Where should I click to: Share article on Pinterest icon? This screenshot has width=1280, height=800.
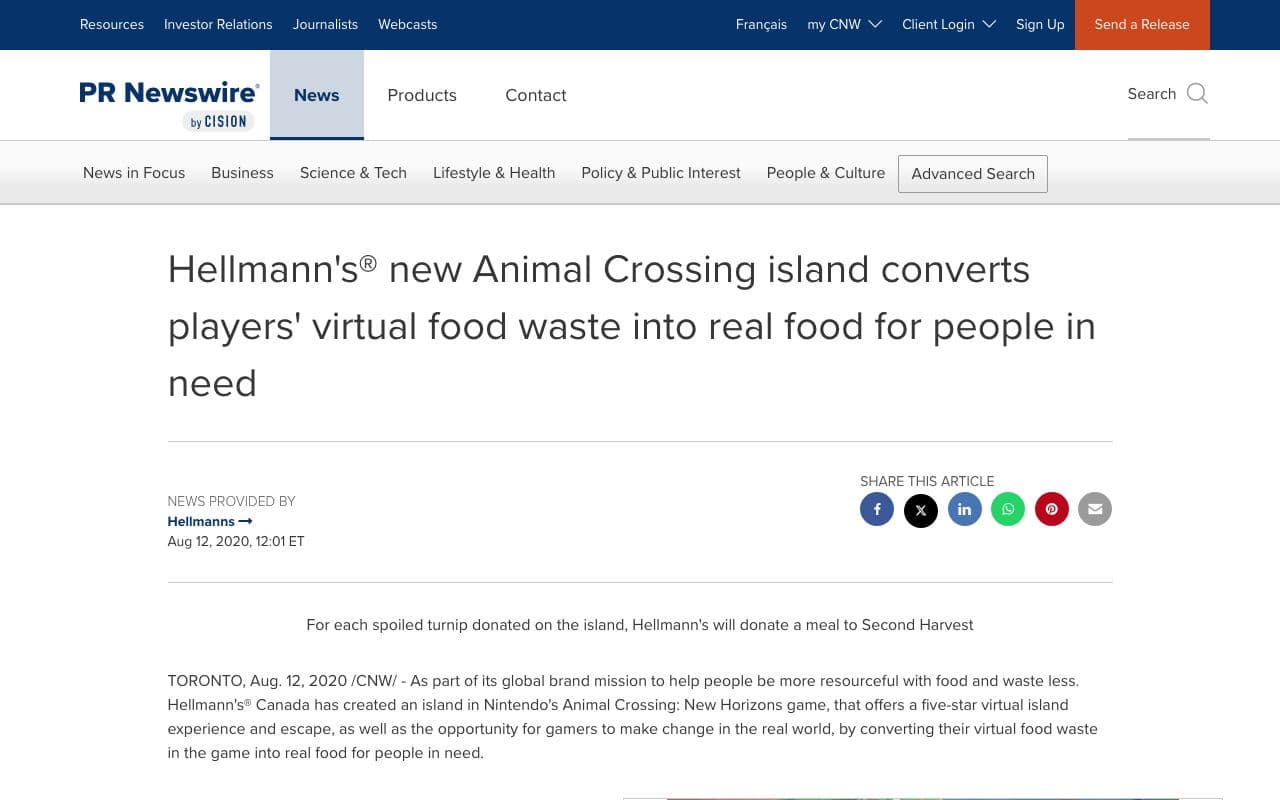point(1051,509)
